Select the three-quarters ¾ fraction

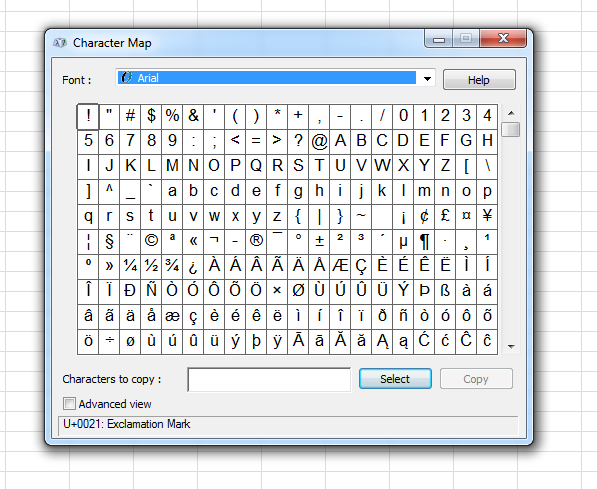click(172, 266)
